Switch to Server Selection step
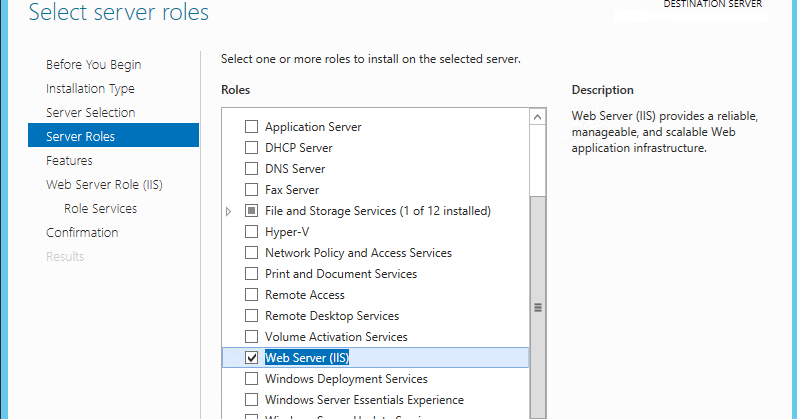The image size is (797, 419). tap(90, 113)
